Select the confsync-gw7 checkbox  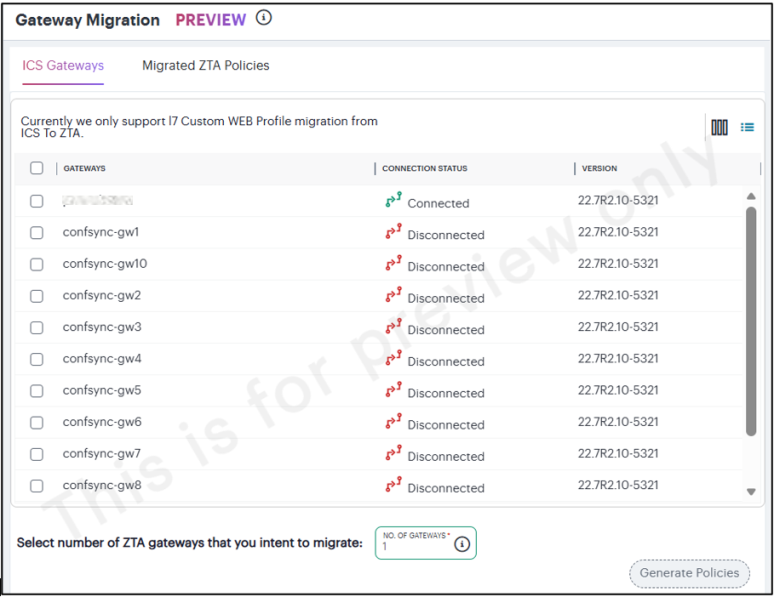[37, 454]
